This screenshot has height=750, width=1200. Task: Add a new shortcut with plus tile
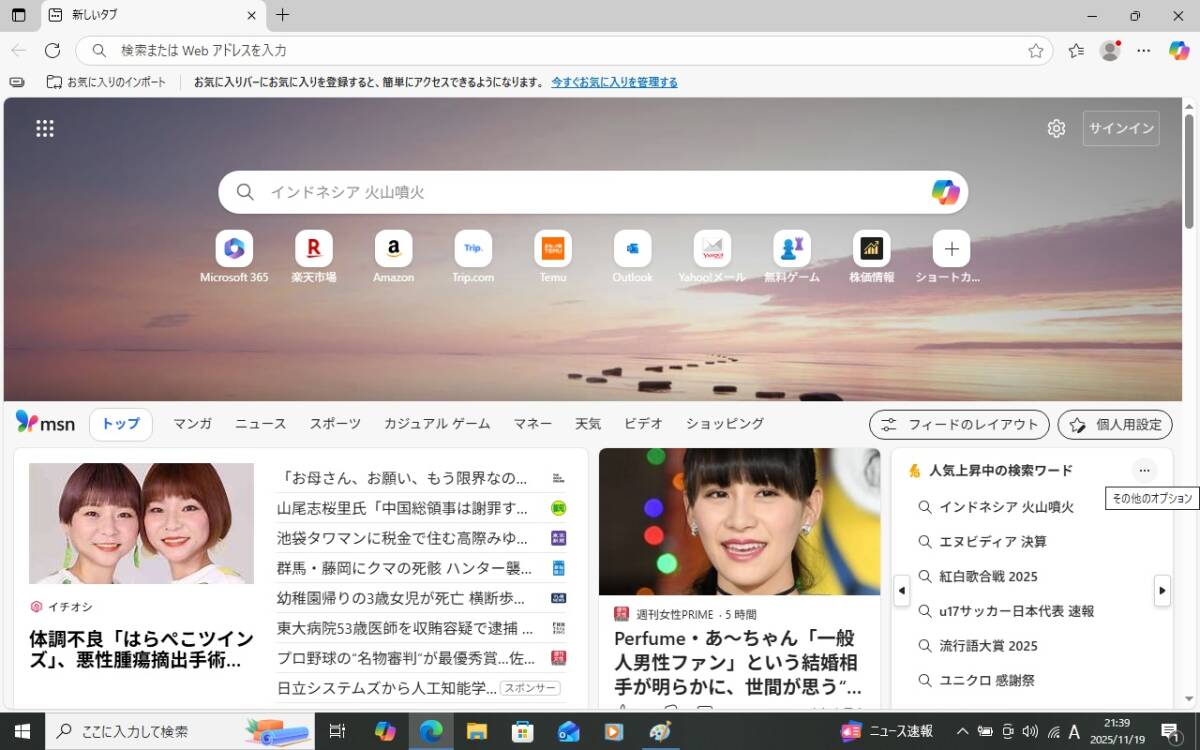pyautogui.click(x=951, y=248)
